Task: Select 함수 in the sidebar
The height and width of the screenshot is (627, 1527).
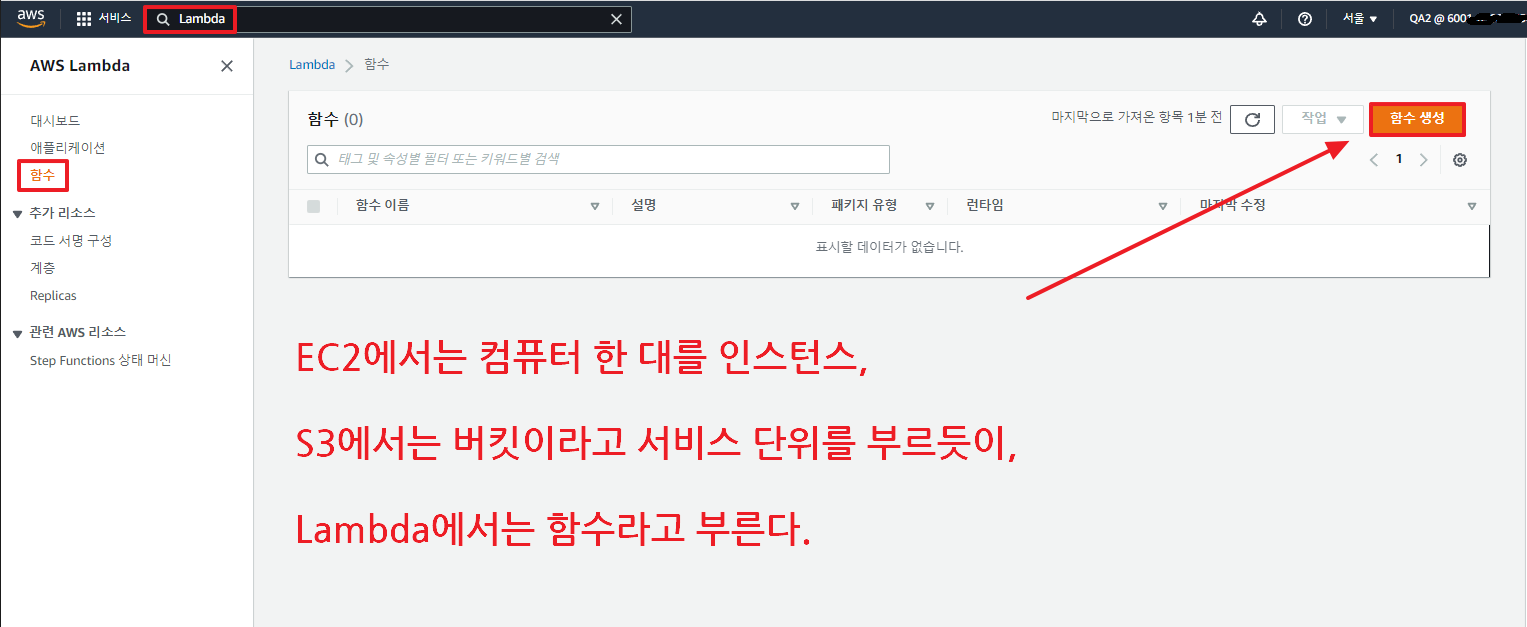Action: (x=43, y=175)
